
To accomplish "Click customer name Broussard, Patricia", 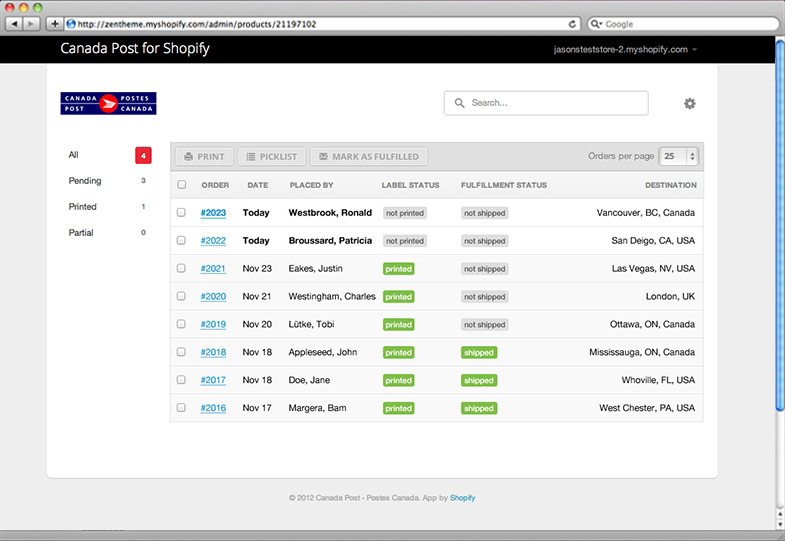I will (x=330, y=241).
